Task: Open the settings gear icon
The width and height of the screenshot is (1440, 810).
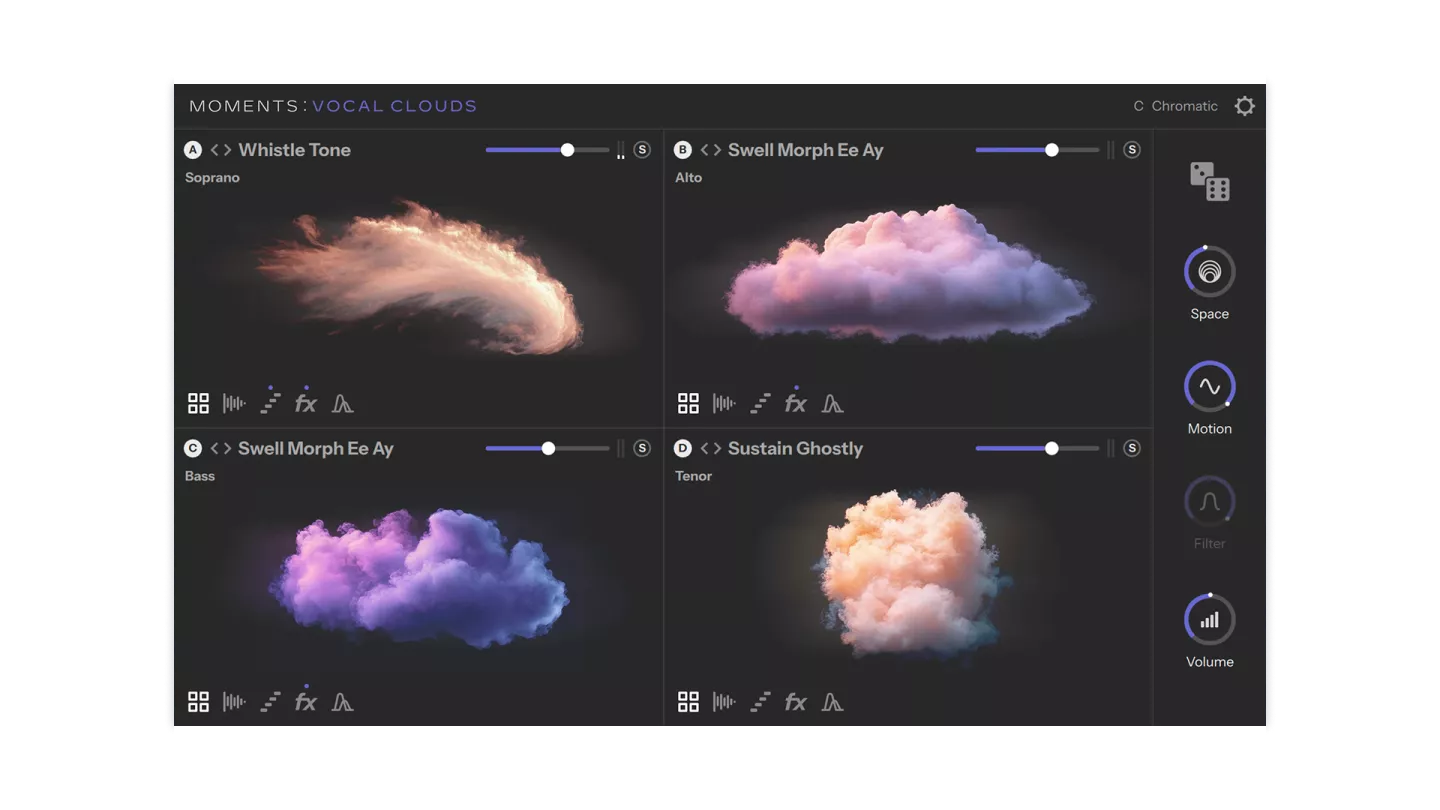Action: coord(1244,106)
